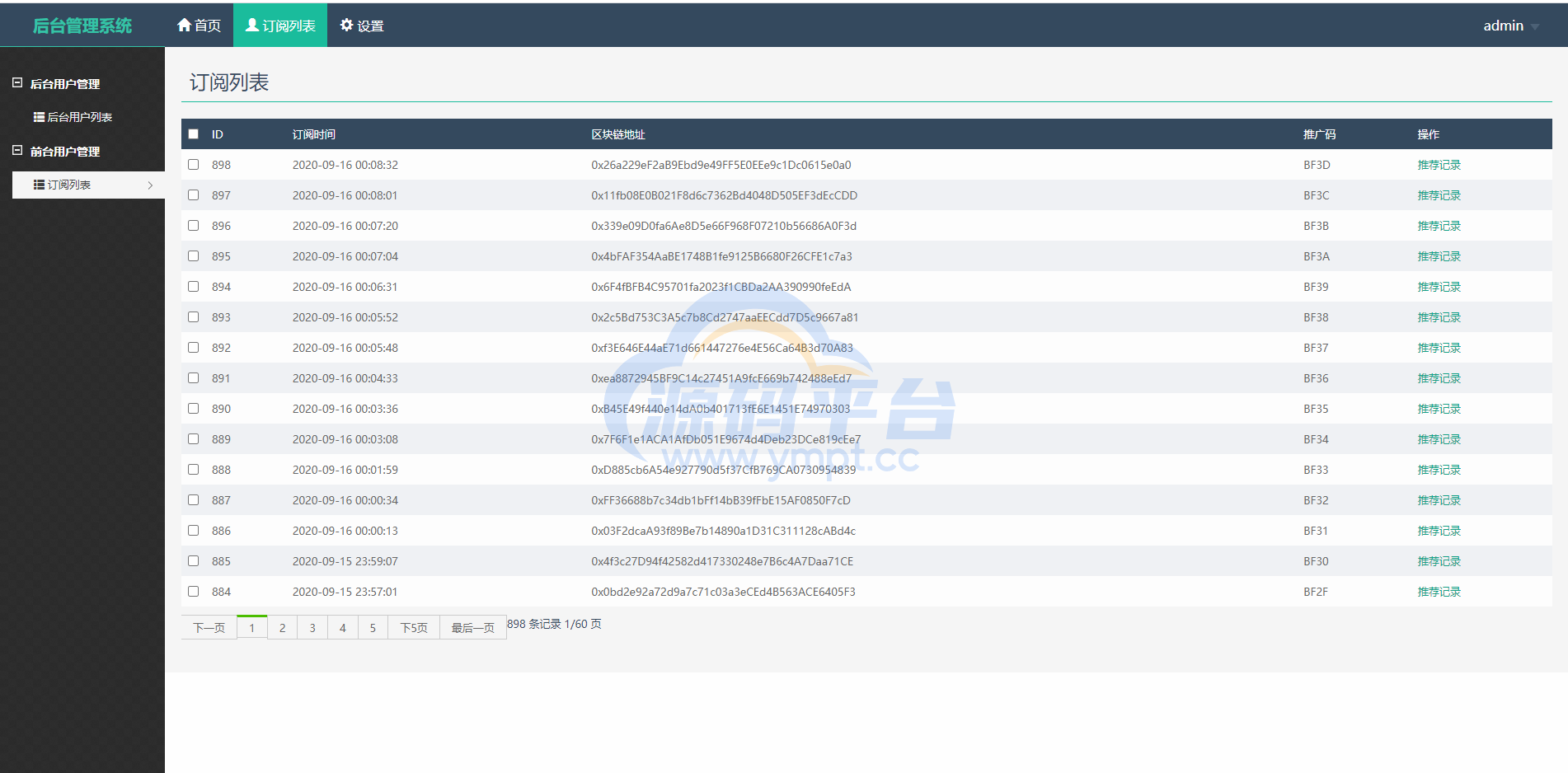Click the list icon beside 后台用户列表
This screenshot has width=1568, height=773.
(x=39, y=117)
